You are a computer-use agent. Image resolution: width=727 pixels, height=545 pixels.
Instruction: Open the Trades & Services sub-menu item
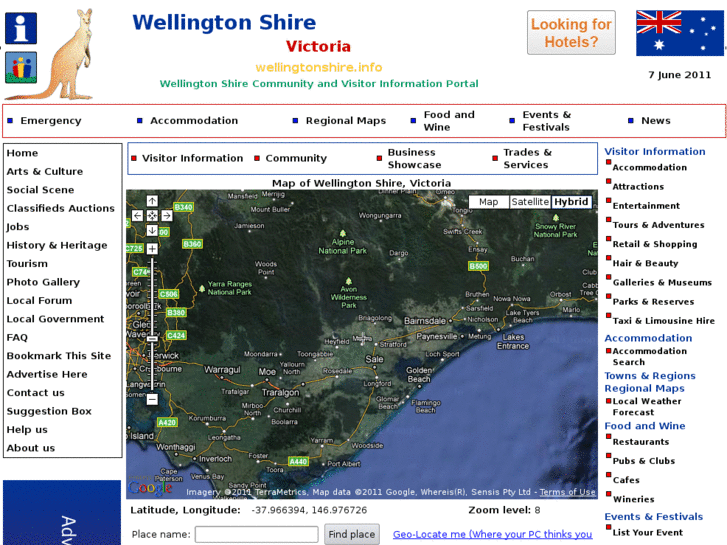coord(528,159)
